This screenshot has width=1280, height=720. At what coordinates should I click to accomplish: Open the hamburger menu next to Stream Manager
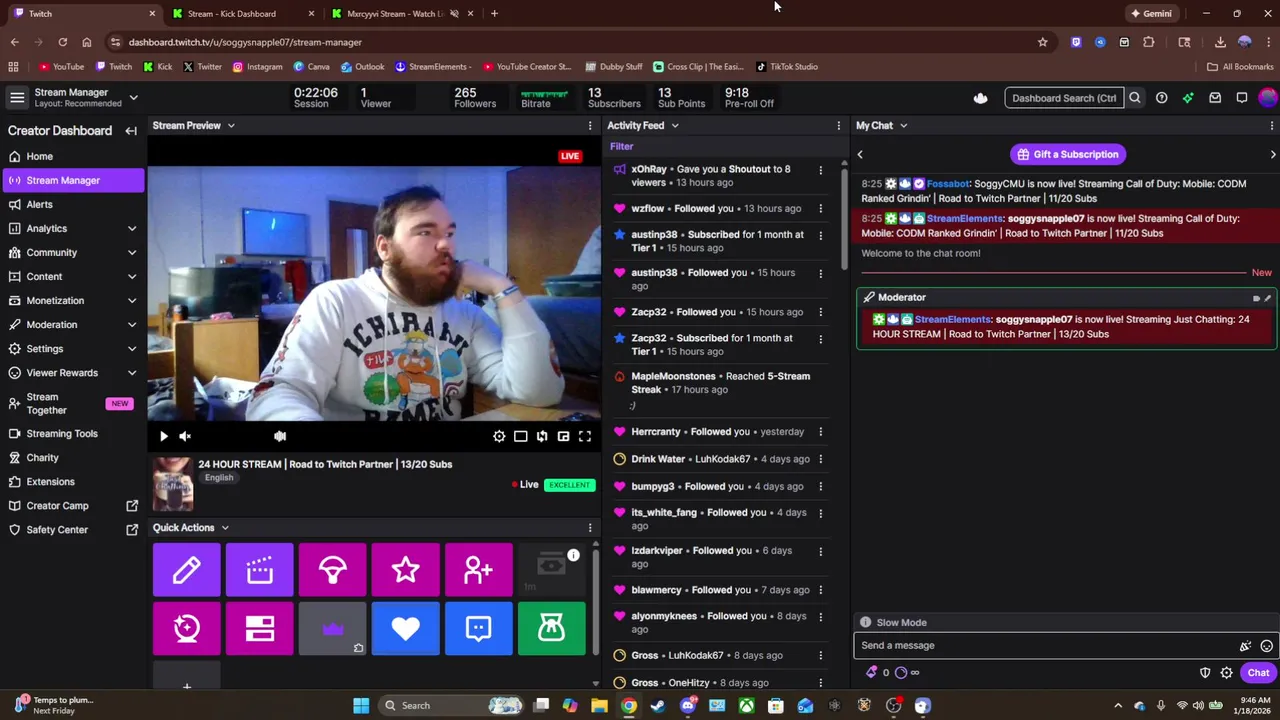coord(17,97)
